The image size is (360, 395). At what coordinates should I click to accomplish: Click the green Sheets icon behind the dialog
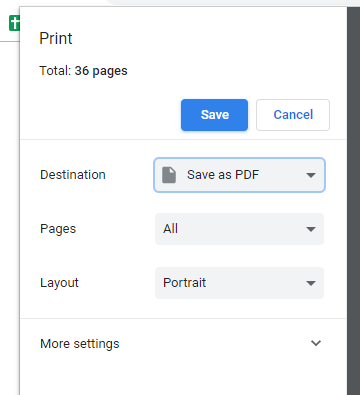tap(14, 23)
